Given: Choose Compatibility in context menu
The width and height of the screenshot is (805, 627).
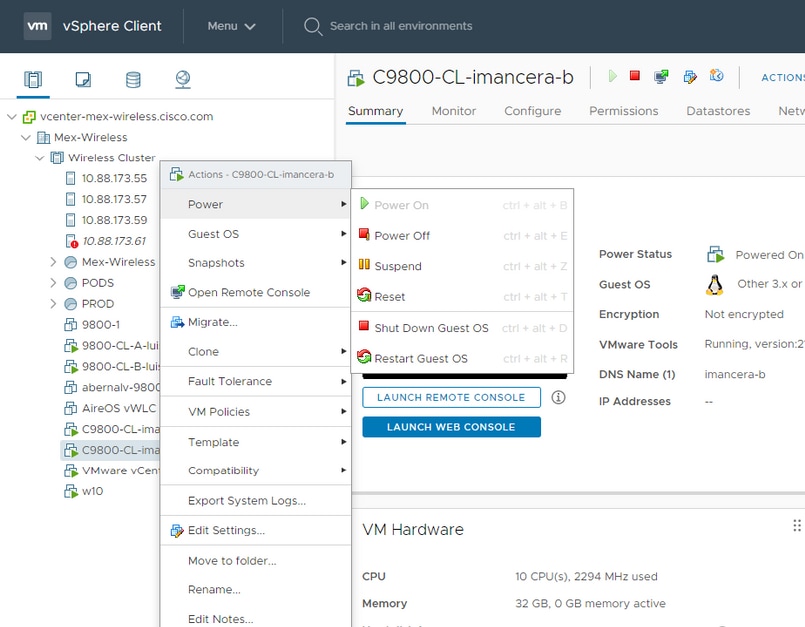Looking at the screenshot, I should point(256,470).
